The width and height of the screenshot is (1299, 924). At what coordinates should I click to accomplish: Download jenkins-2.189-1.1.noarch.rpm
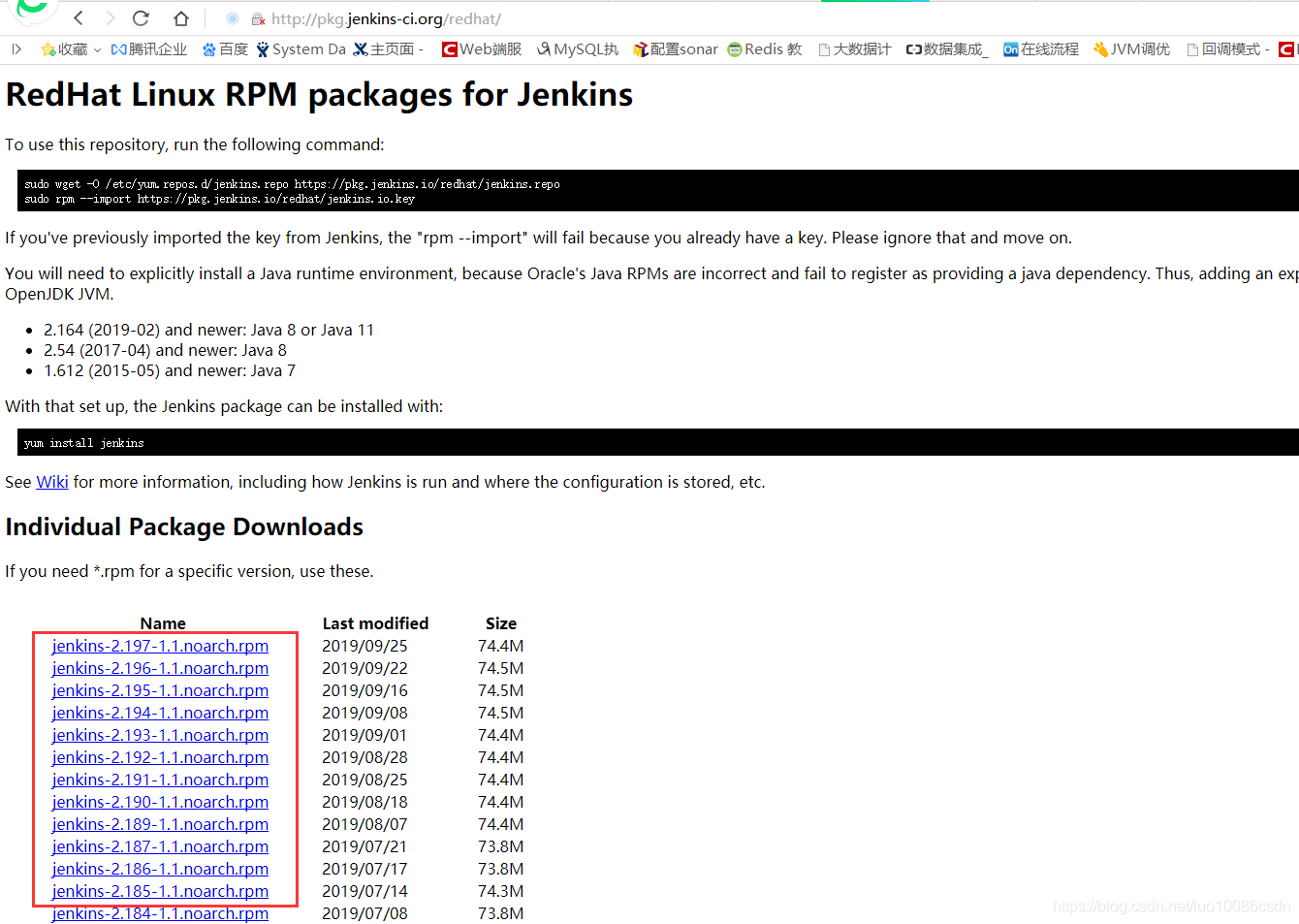pyautogui.click(x=160, y=824)
